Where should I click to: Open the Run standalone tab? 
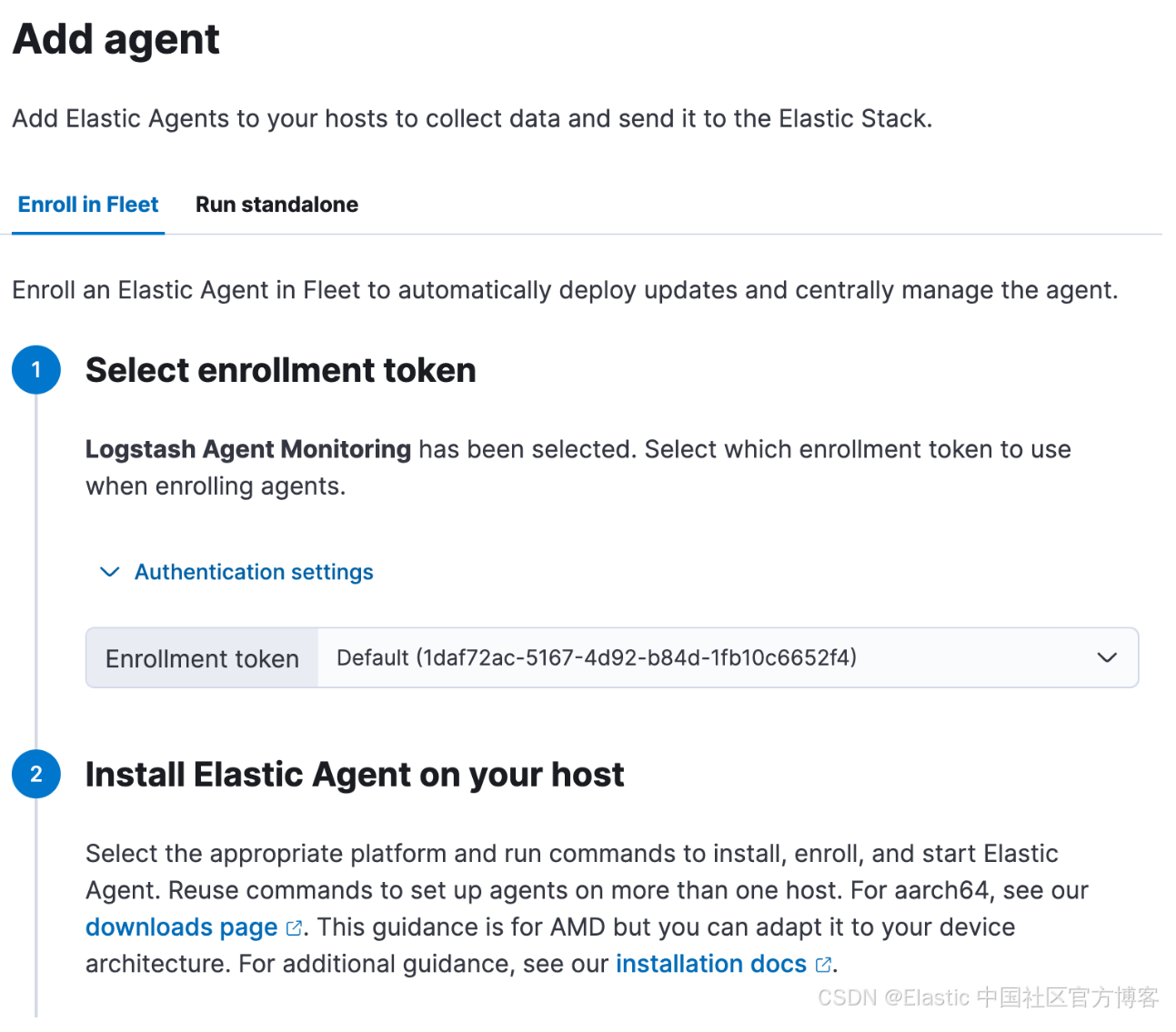[x=276, y=205]
